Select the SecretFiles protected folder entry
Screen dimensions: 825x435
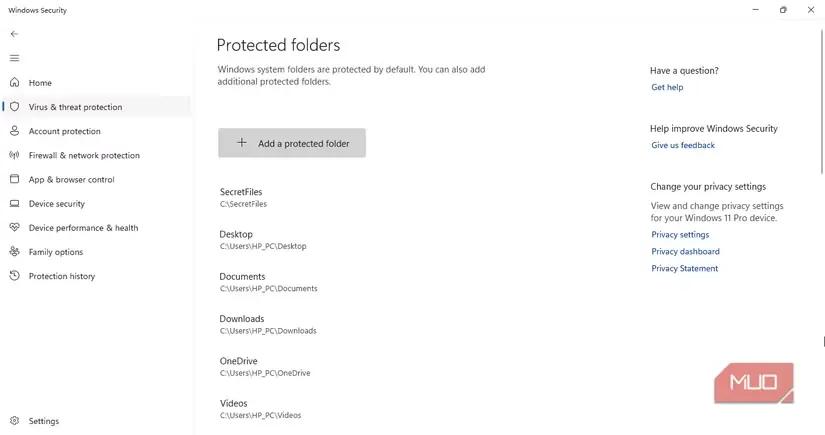tap(243, 197)
